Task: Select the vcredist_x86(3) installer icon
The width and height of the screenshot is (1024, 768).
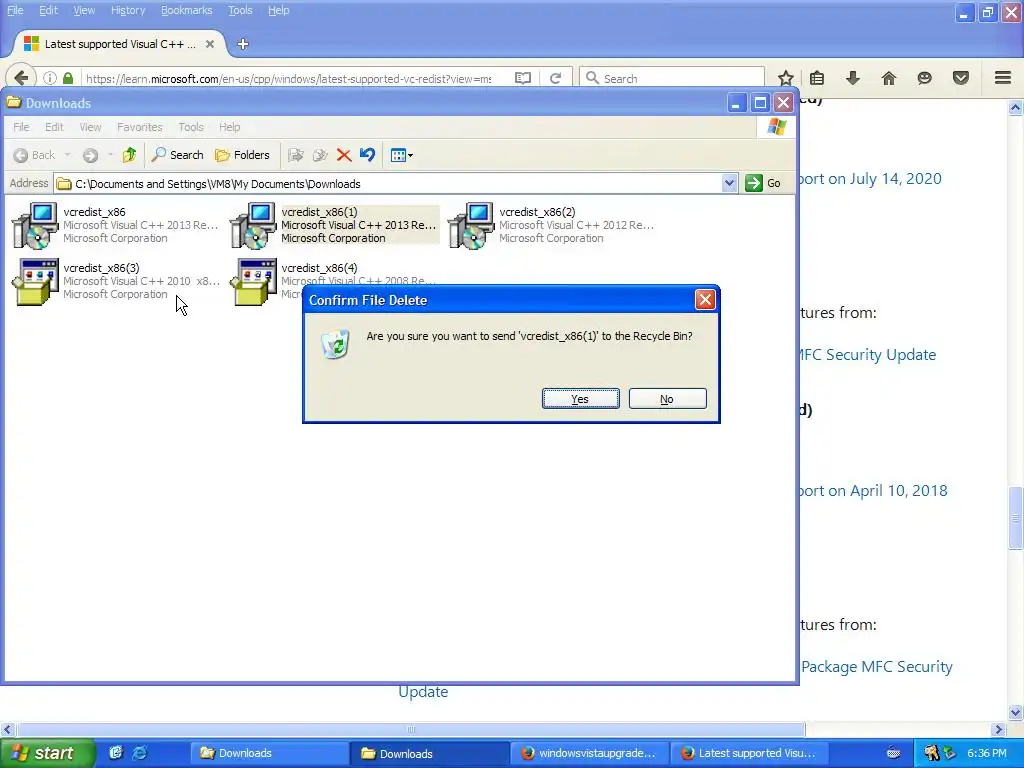Action: click(x=35, y=281)
